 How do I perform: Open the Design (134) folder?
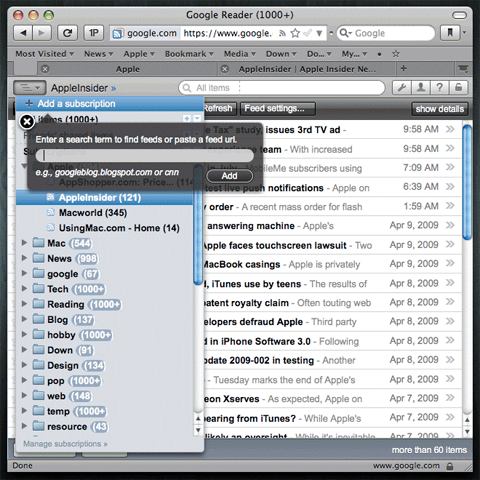tap(69, 365)
